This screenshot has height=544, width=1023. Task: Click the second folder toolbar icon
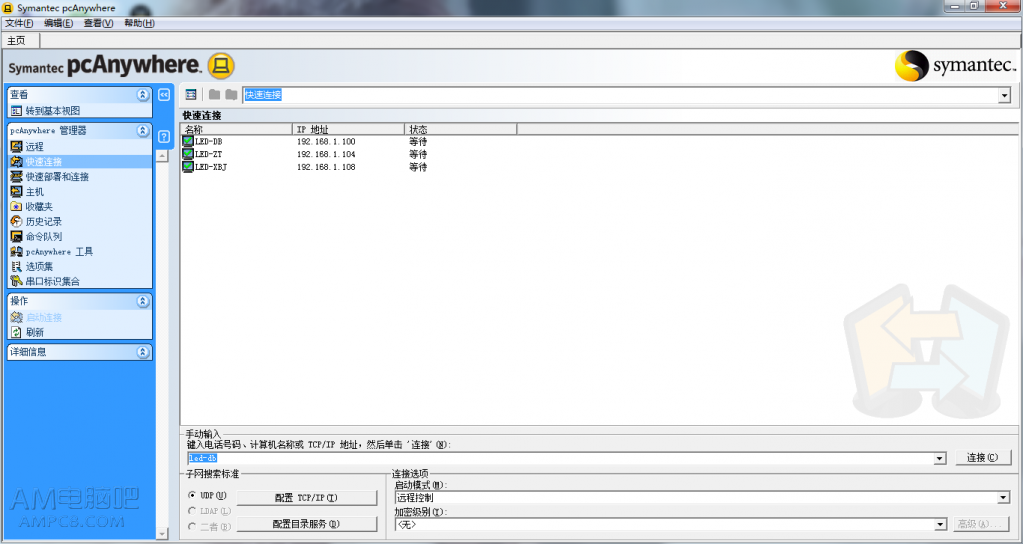[231, 95]
